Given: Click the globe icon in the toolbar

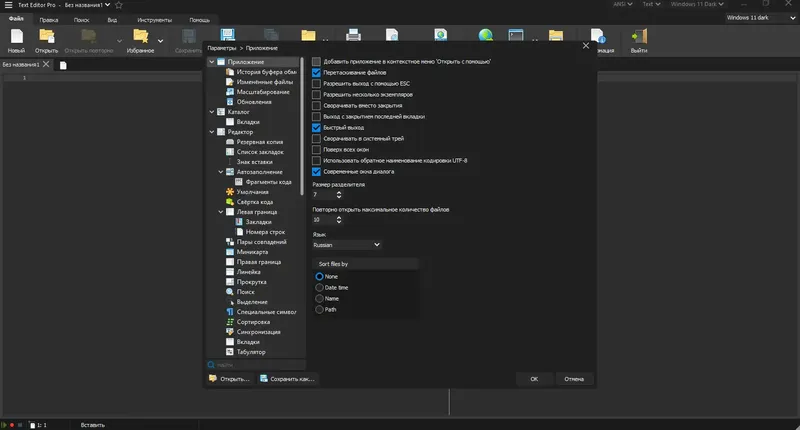Looking at the screenshot, I should (486, 35).
